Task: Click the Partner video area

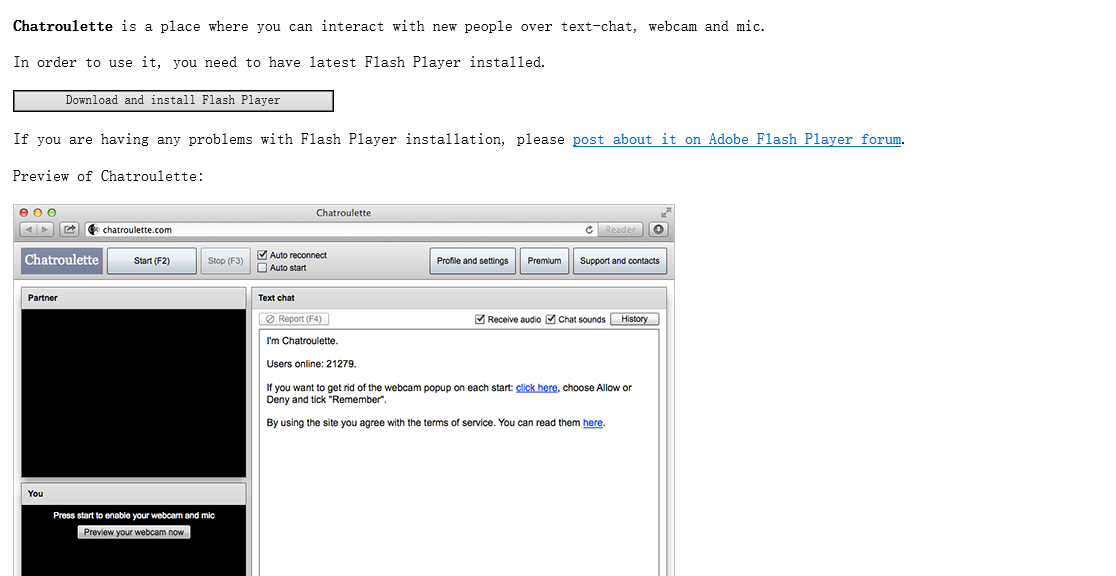Action: click(134, 393)
